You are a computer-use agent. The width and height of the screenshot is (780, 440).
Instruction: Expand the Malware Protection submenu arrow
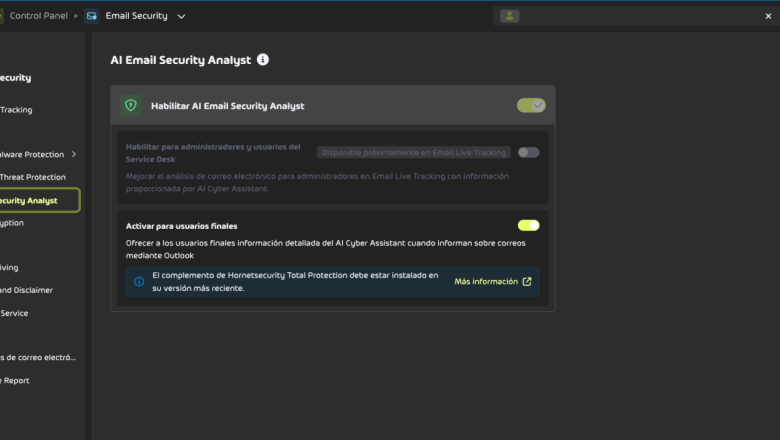pyautogui.click(x=74, y=155)
